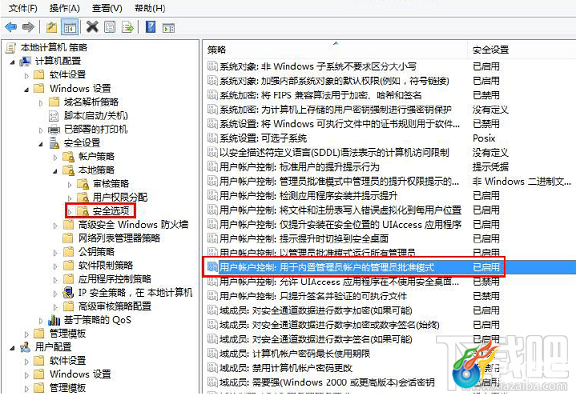Click the Back arrow toolbar icon
Viewport: 576px width, 396px height.
click(11, 27)
